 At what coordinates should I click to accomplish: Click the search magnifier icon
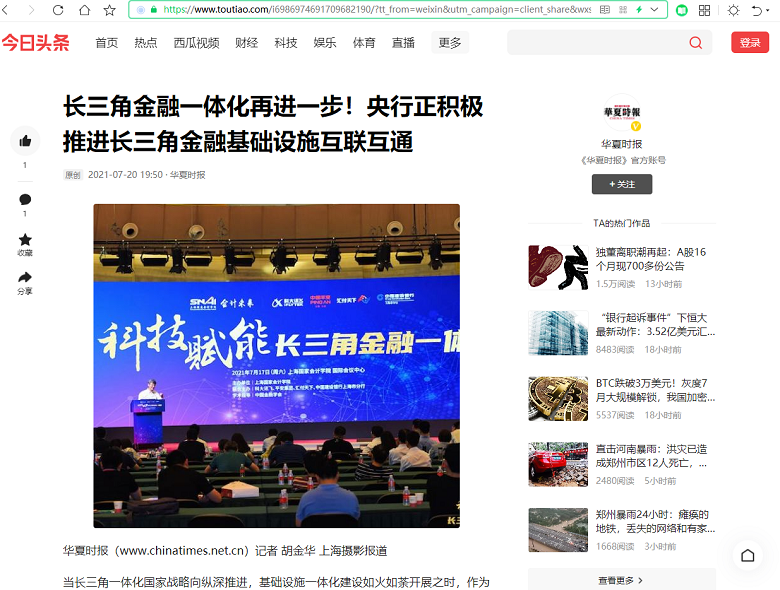coord(695,43)
